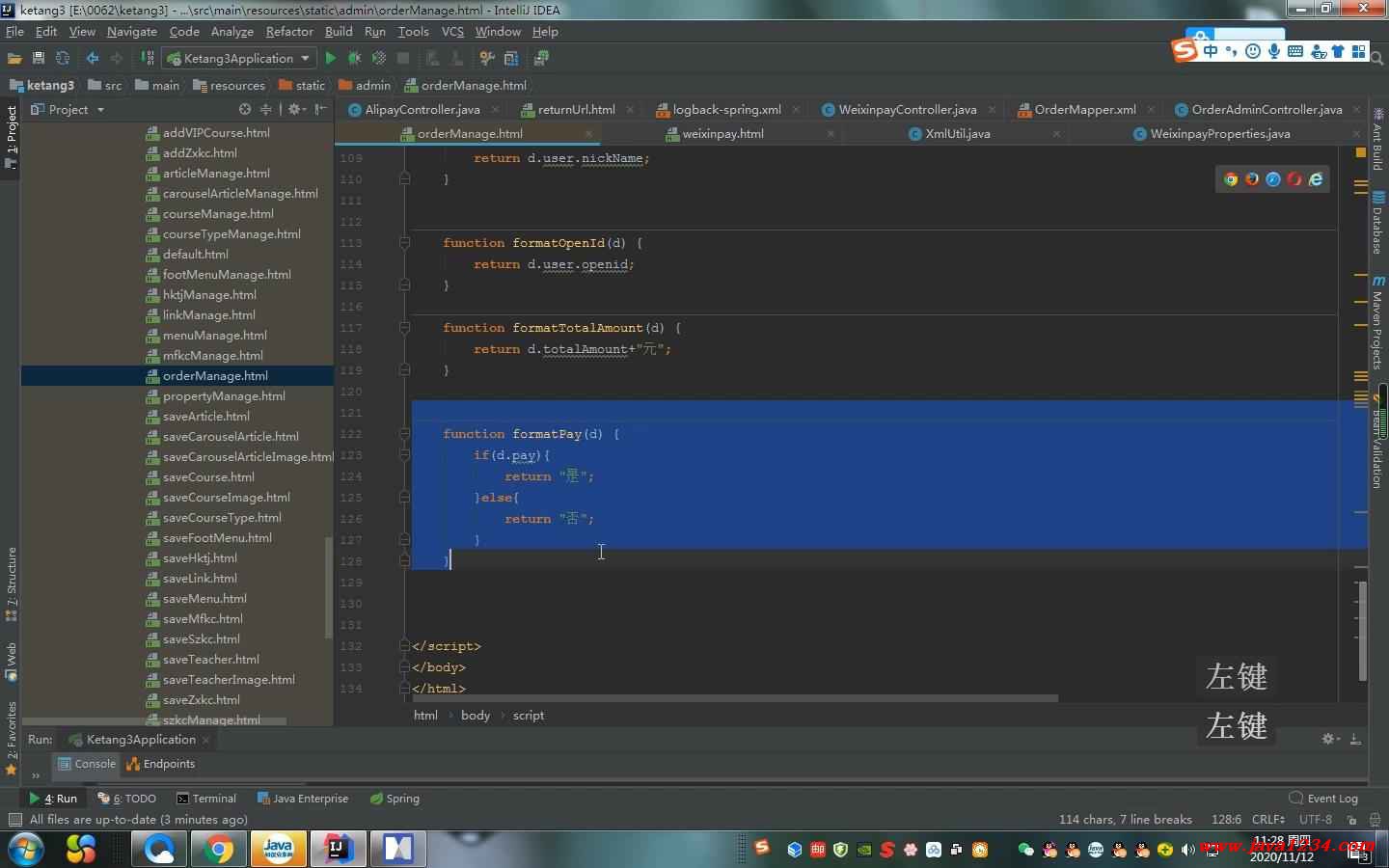The image size is (1389, 868).
Task: Open Run panel settings gear
Action: pyautogui.click(x=1330, y=739)
